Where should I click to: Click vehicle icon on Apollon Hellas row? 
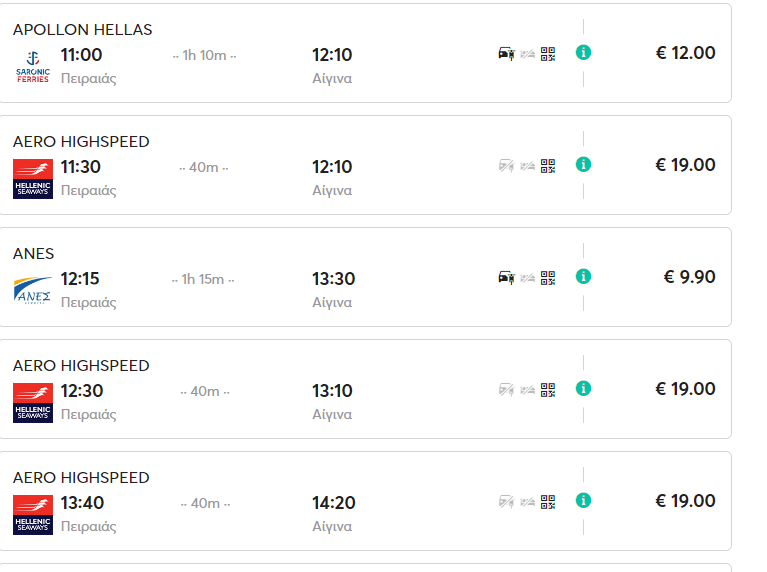tap(506, 53)
